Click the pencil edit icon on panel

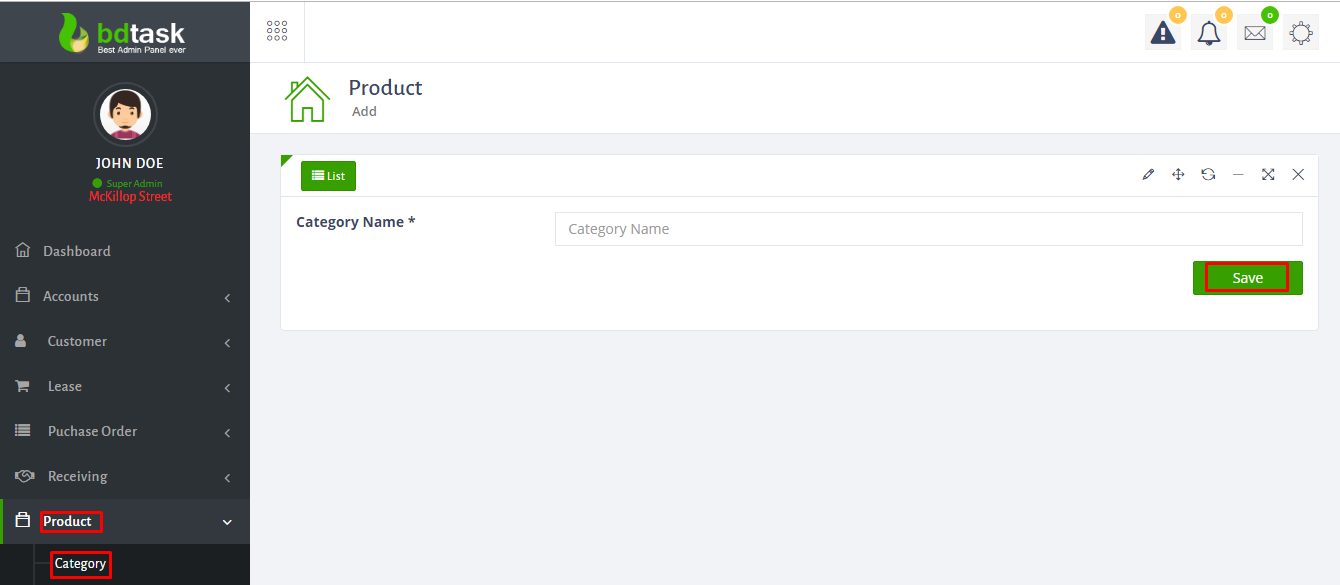tap(1148, 175)
